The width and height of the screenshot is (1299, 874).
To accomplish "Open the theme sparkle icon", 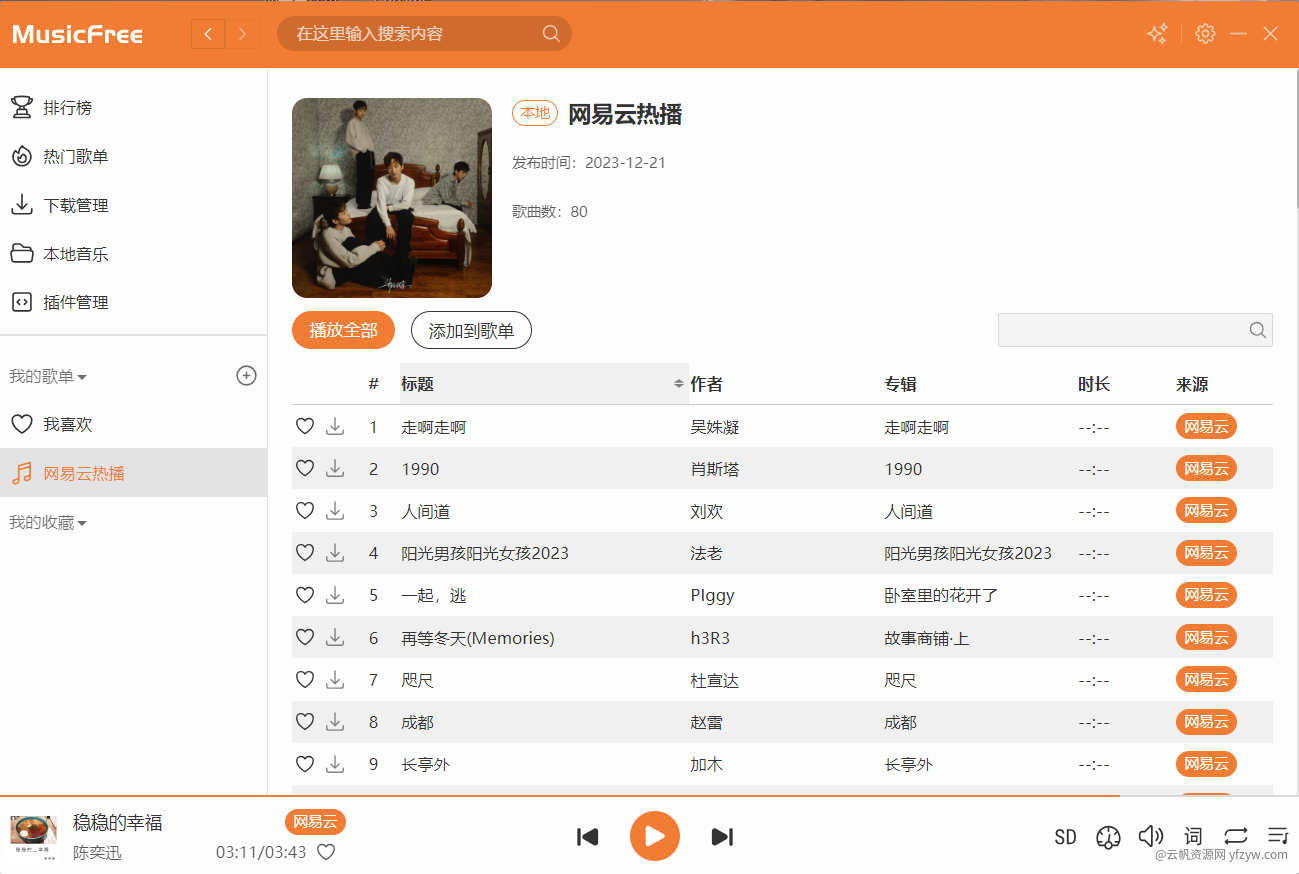I will tap(1157, 34).
